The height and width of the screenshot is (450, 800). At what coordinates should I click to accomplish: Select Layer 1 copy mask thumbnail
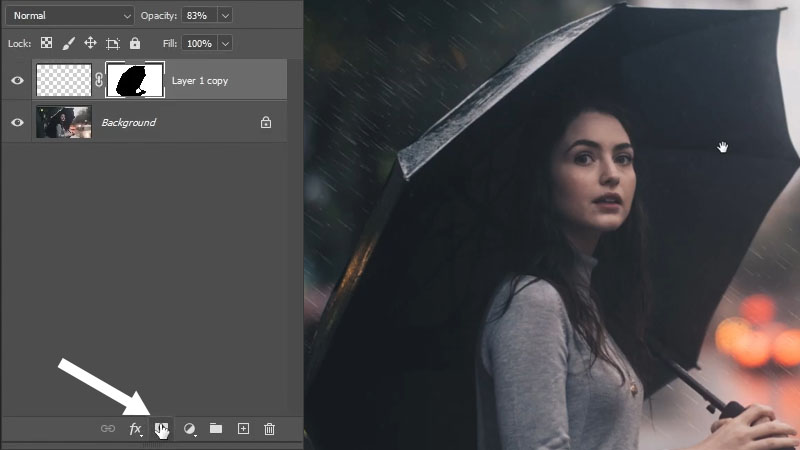[135, 80]
